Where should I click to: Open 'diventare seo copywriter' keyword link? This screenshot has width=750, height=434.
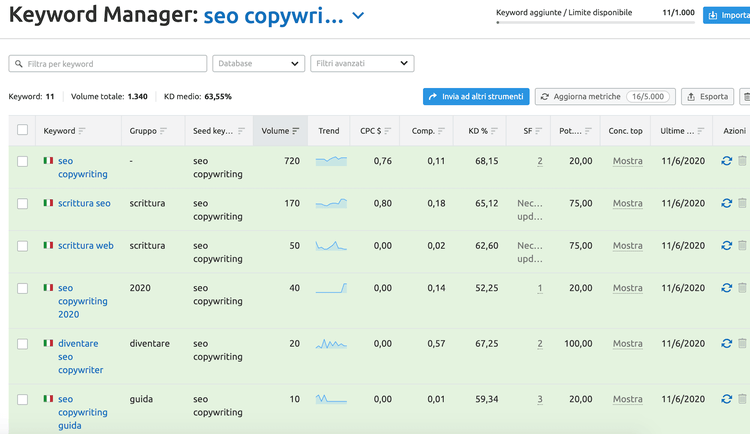point(80,356)
